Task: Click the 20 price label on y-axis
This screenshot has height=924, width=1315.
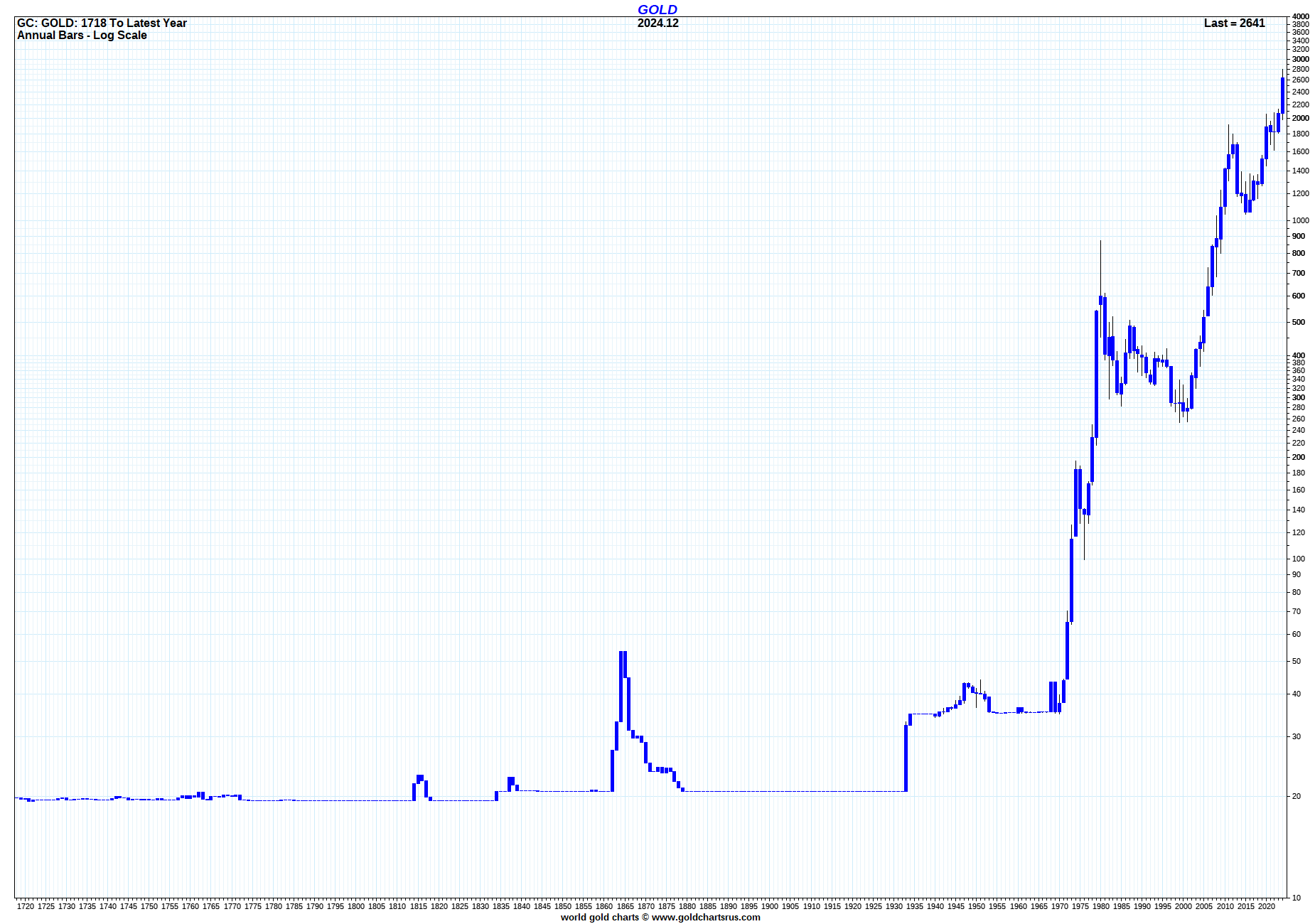Action: click(1297, 796)
